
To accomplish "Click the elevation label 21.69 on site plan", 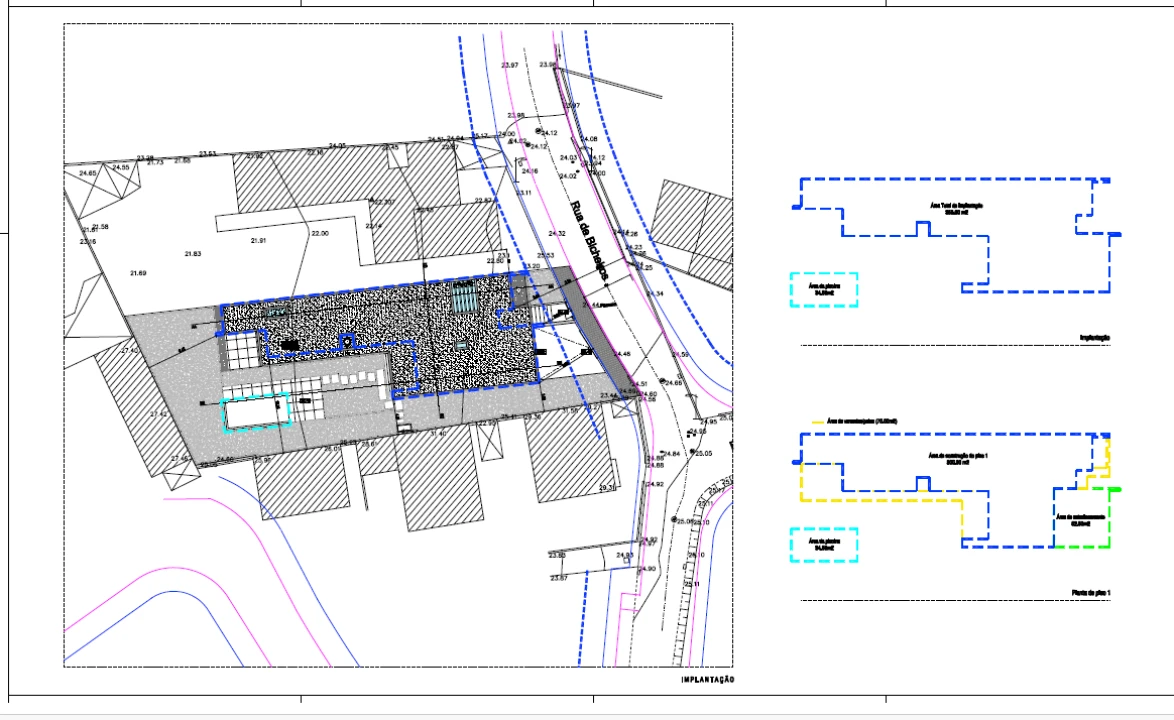I will coord(138,273).
